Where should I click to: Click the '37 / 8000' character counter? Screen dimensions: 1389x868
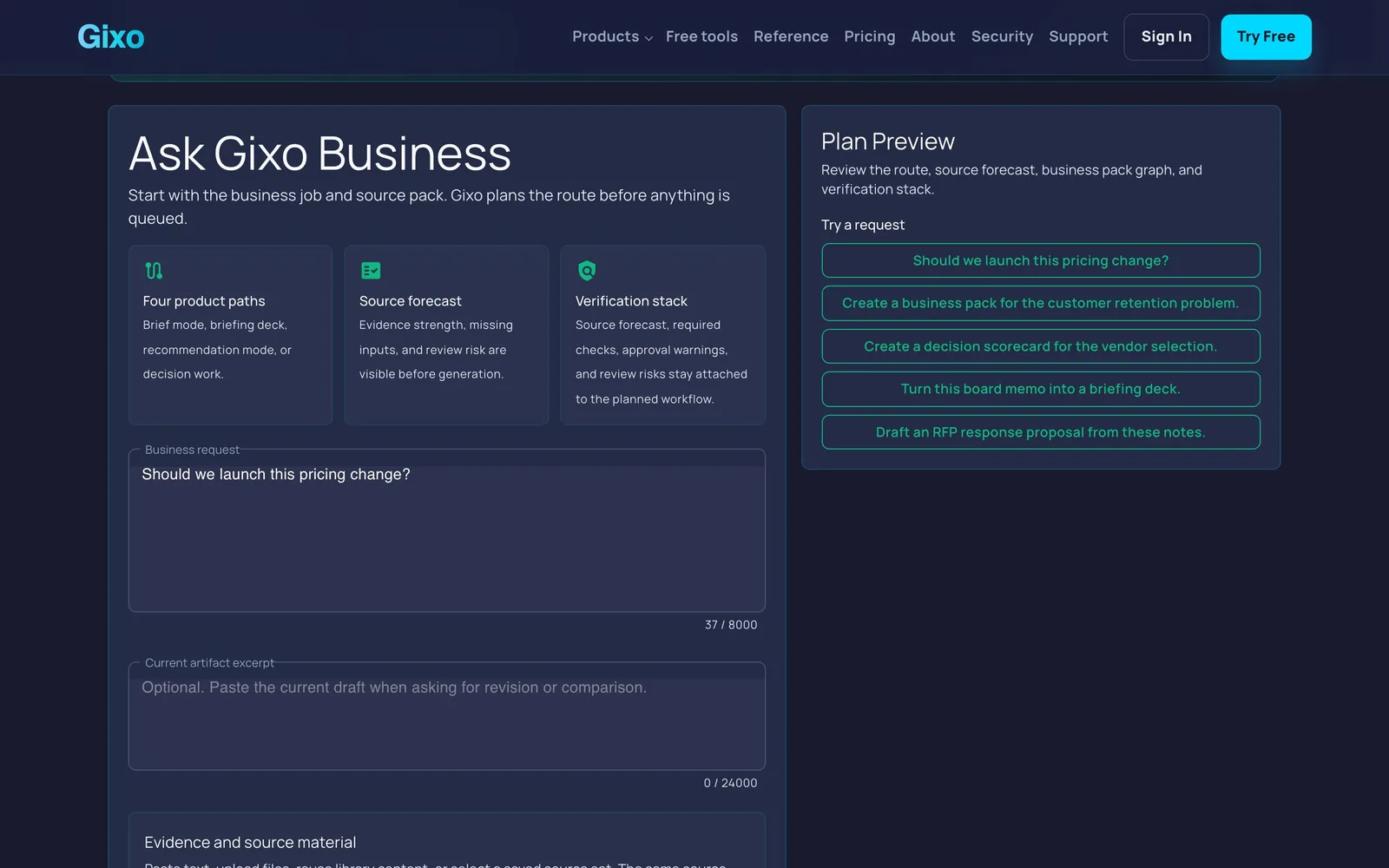pyautogui.click(x=731, y=625)
